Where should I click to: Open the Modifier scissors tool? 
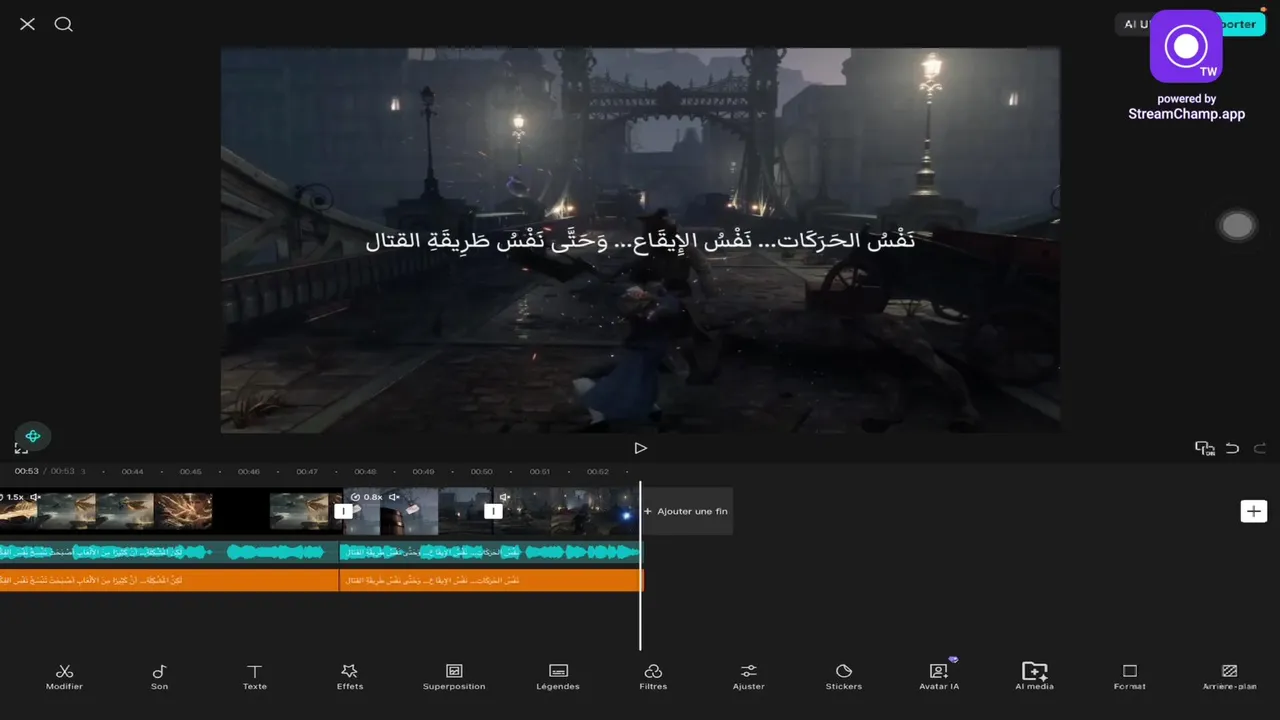pos(64,677)
